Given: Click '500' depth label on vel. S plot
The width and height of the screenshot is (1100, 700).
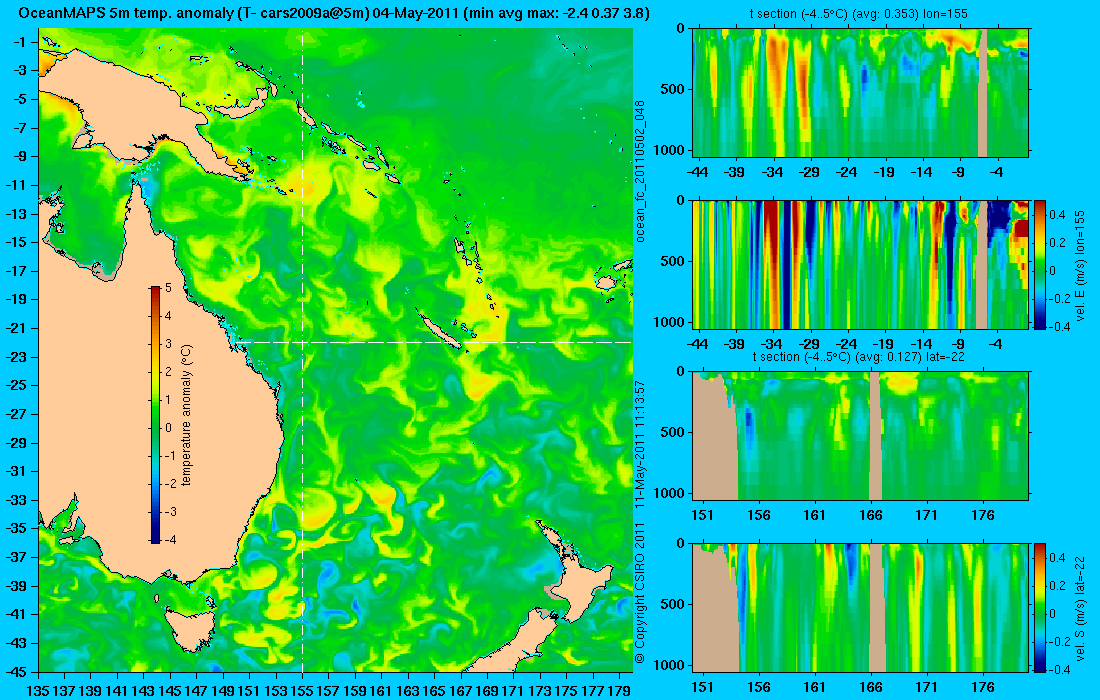Looking at the screenshot, I should (675, 604).
